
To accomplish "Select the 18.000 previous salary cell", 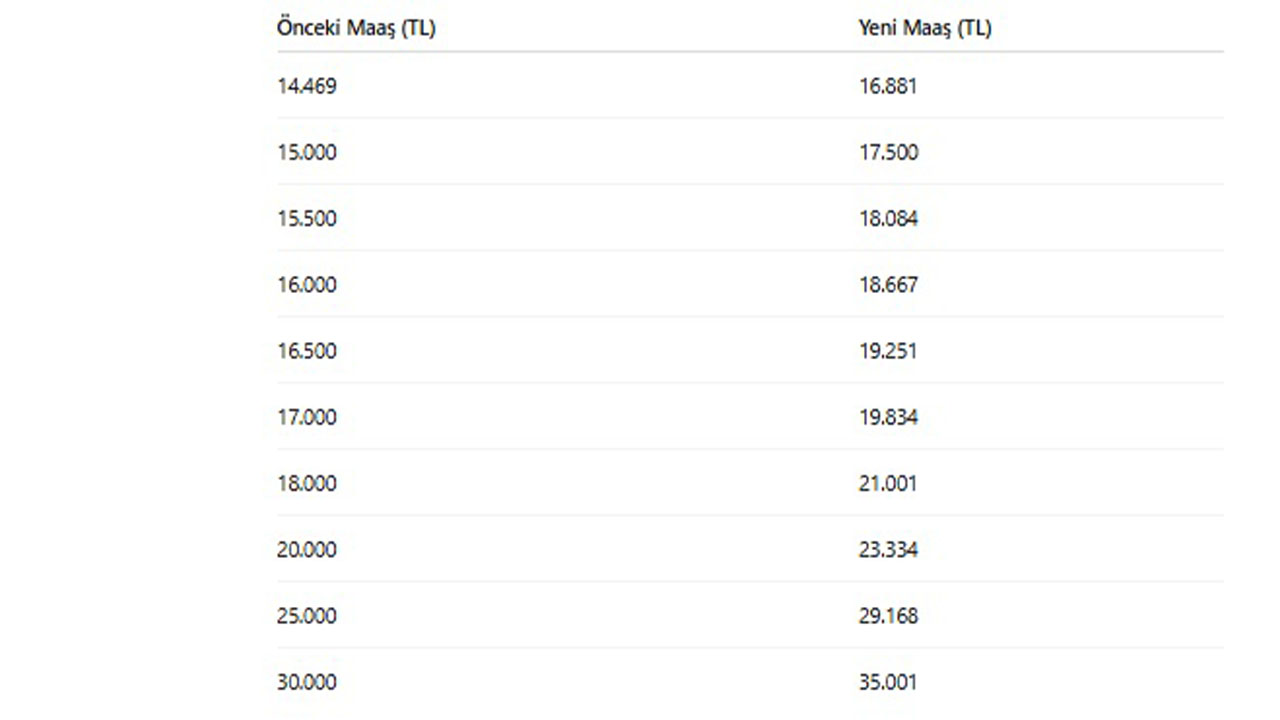I will click(x=307, y=483).
